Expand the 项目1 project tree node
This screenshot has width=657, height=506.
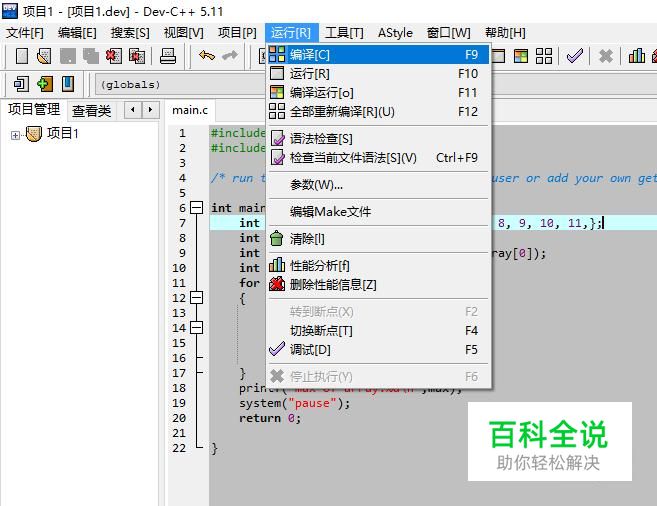pos(15,135)
